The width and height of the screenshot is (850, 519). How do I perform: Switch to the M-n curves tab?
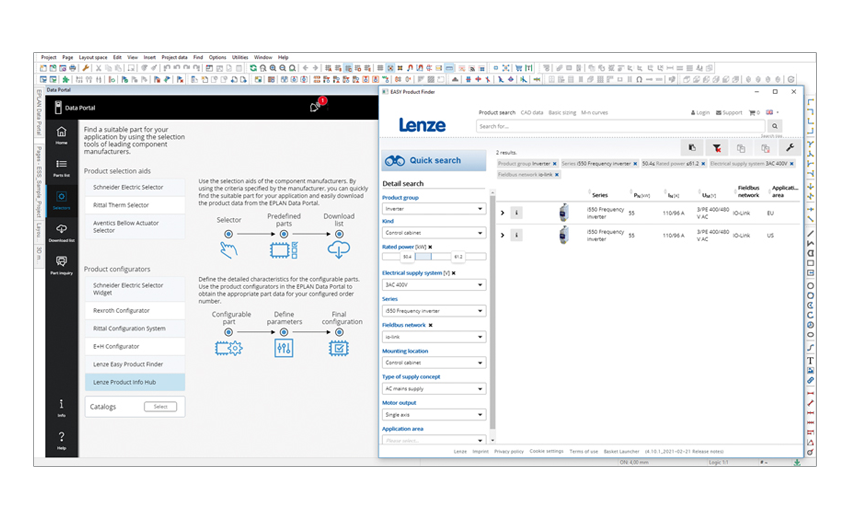[x=594, y=112]
